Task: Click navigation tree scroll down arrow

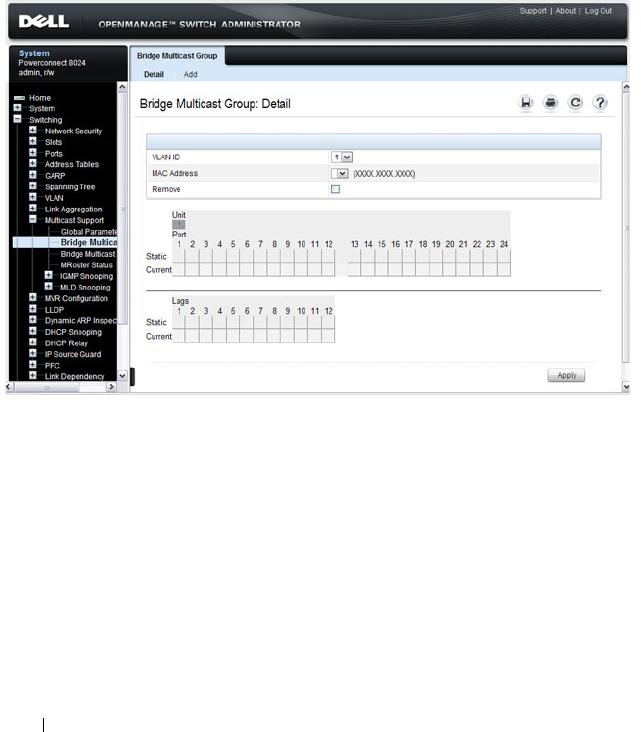Action: (122, 376)
